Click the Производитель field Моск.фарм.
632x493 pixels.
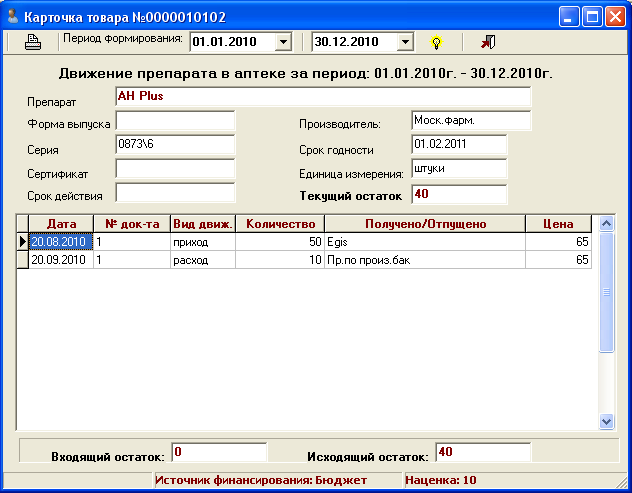pyautogui.click(x=471, y=121)
